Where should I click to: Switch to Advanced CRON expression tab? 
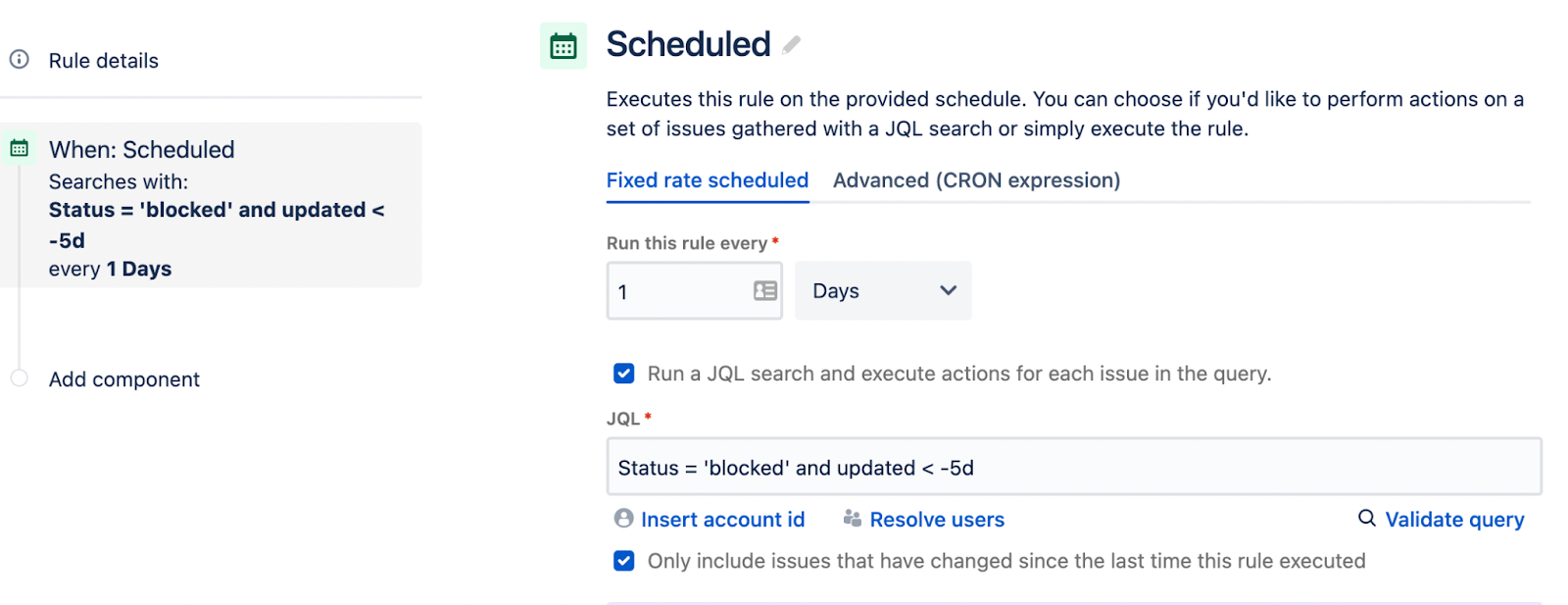[975, 180]
